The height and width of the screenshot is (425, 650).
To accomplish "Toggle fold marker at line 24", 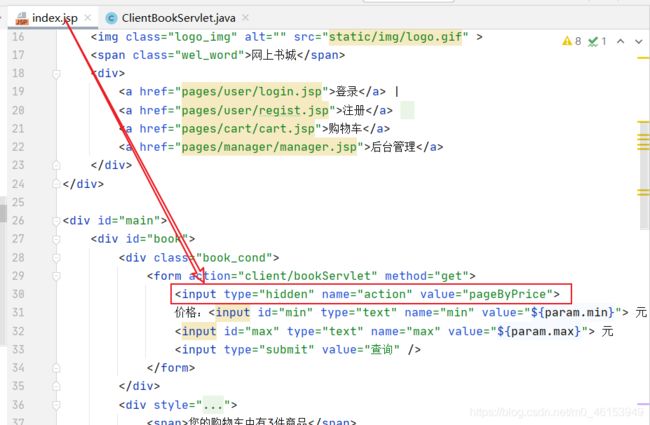I will (56, 184).
